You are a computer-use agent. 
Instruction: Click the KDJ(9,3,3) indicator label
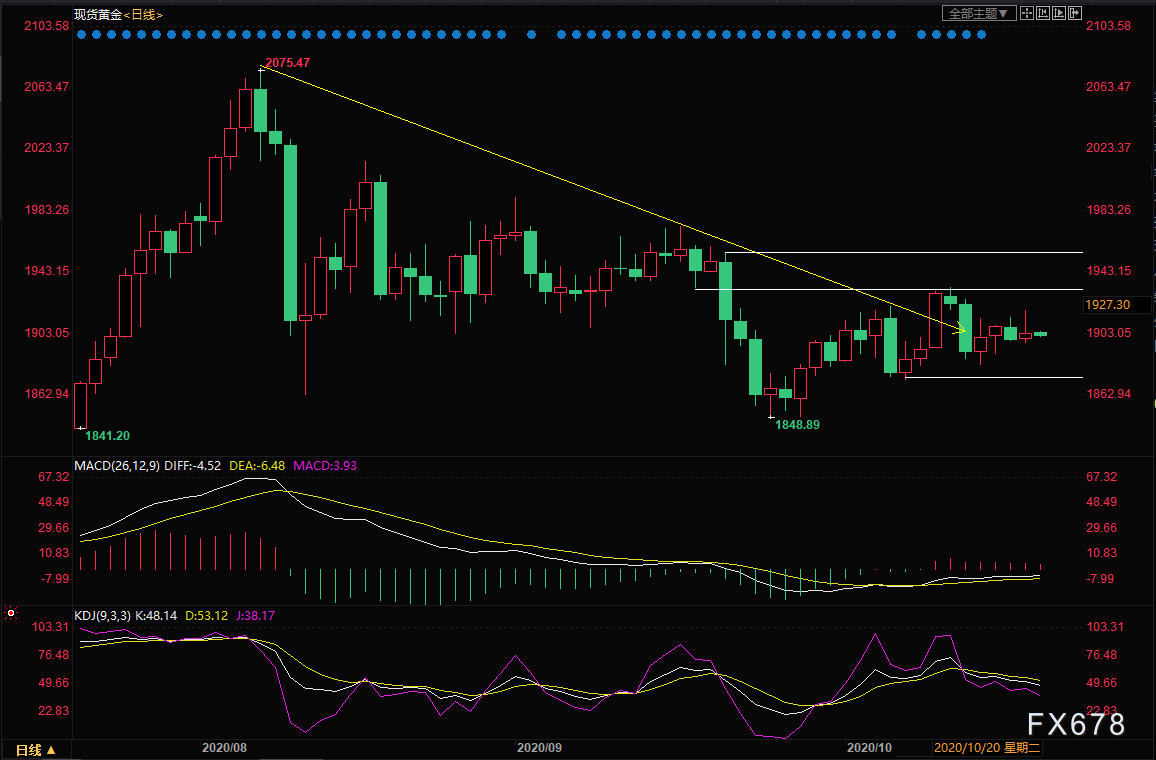point(102,616)
